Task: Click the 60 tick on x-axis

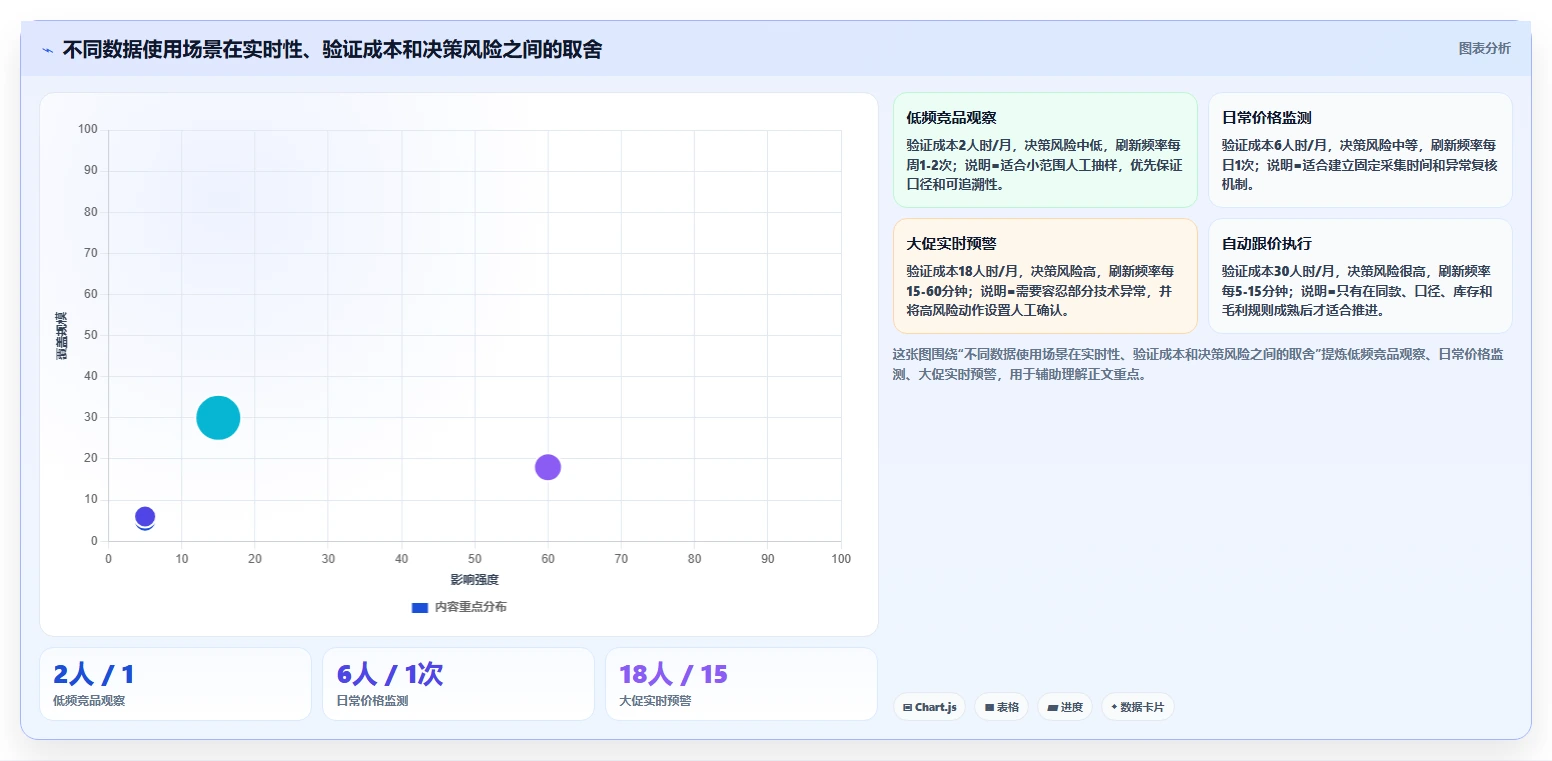Action: click(x=548, y=559)
